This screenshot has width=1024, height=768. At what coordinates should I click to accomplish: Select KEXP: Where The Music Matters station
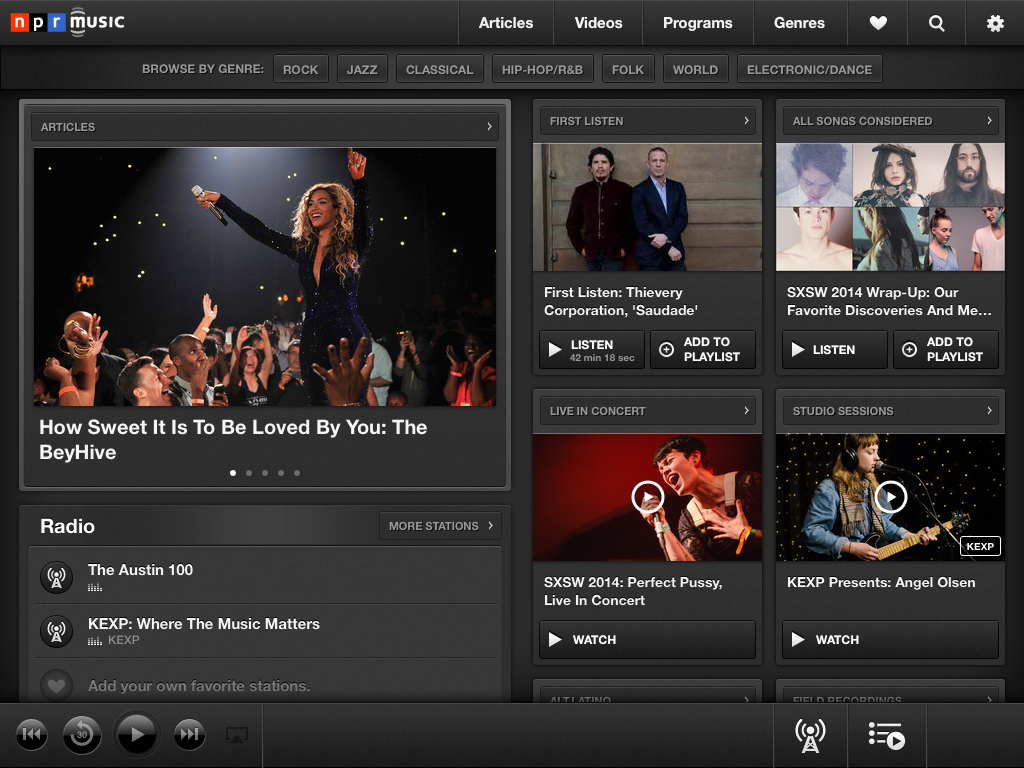[x=265, y=630]
